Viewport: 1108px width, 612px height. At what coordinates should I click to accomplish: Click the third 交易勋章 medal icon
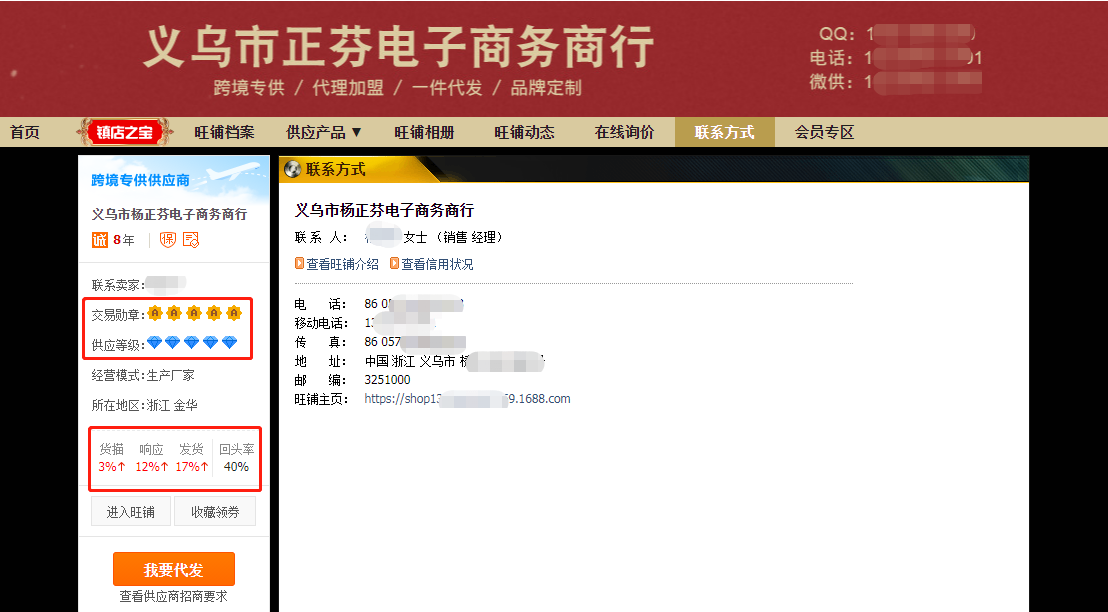[x=194, y=313]
